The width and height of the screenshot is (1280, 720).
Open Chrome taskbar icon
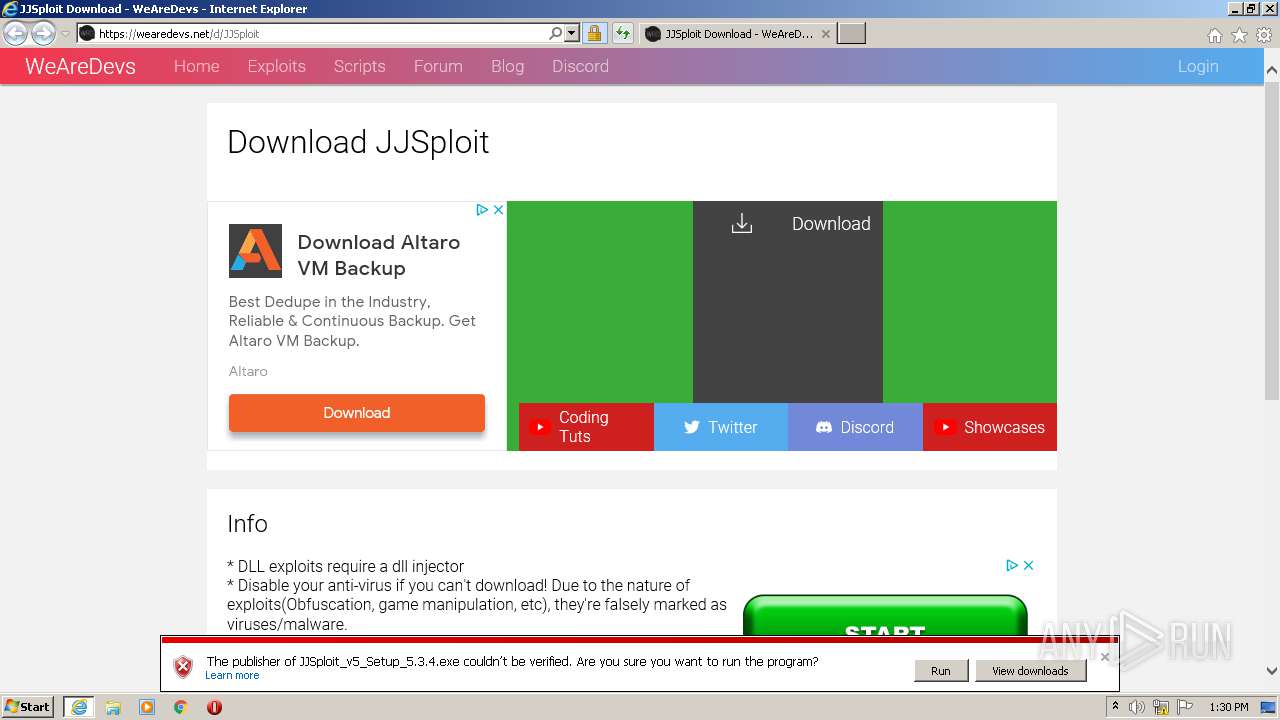[x=181, y=707]
